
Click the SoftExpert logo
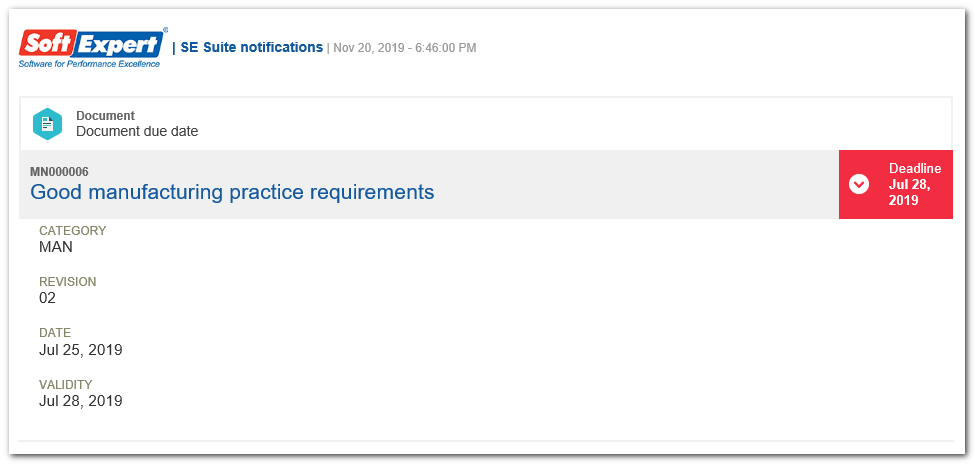pyautogui.click(x=93, y=48)
